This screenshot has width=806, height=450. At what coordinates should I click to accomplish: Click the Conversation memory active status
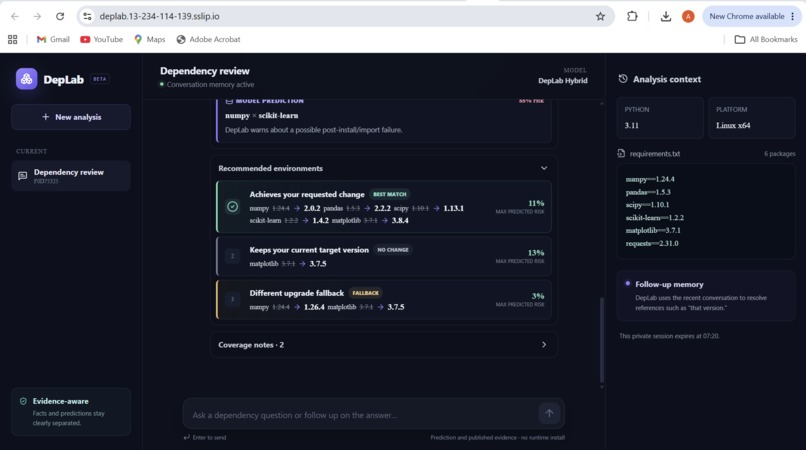pyautogui.click(x=207, y=84)
